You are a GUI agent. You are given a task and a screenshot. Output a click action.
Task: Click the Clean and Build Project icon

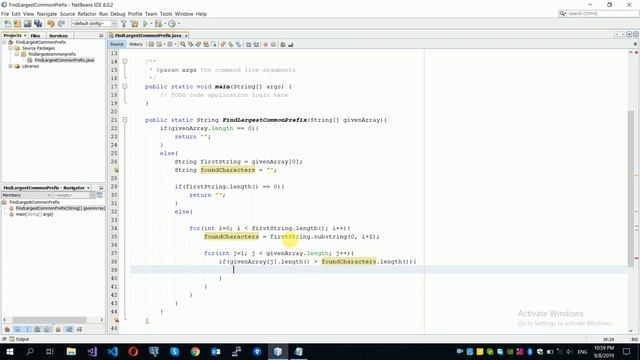pos(135,24)
